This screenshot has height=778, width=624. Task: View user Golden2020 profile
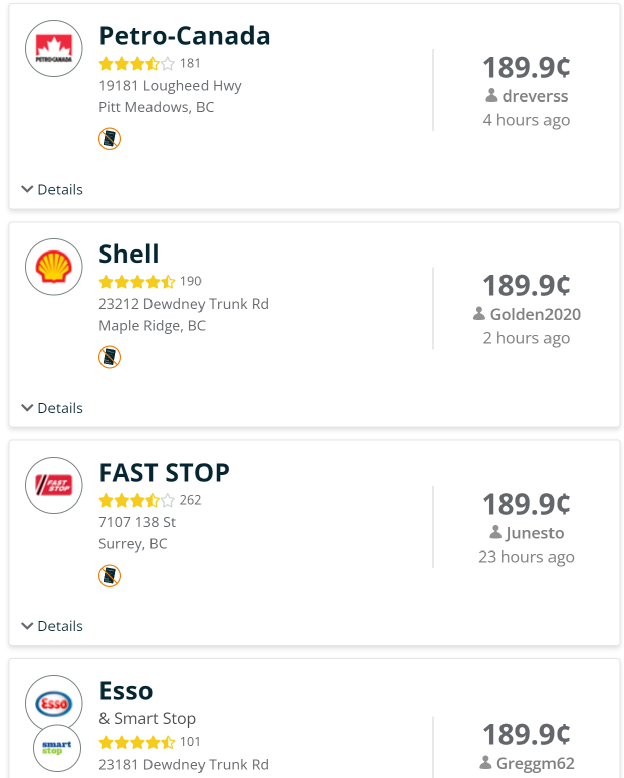534,314
